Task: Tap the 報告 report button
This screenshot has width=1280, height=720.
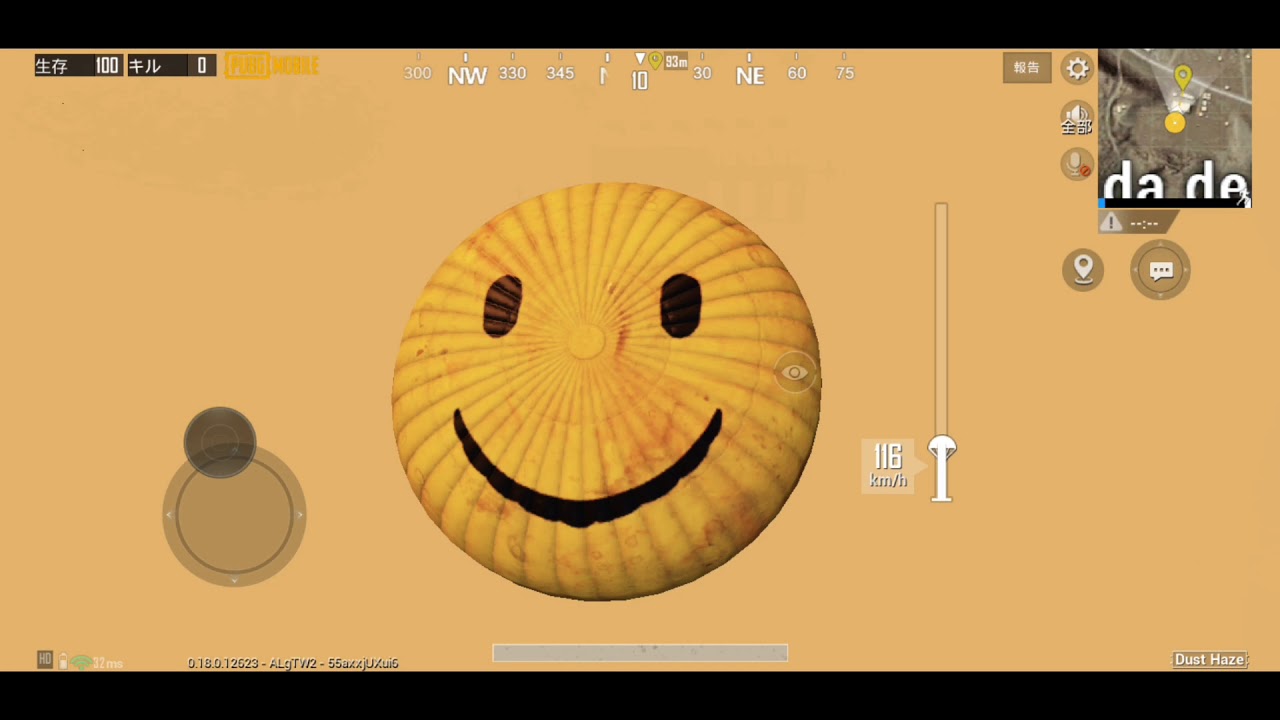Action: click(x=1027, y=68)
